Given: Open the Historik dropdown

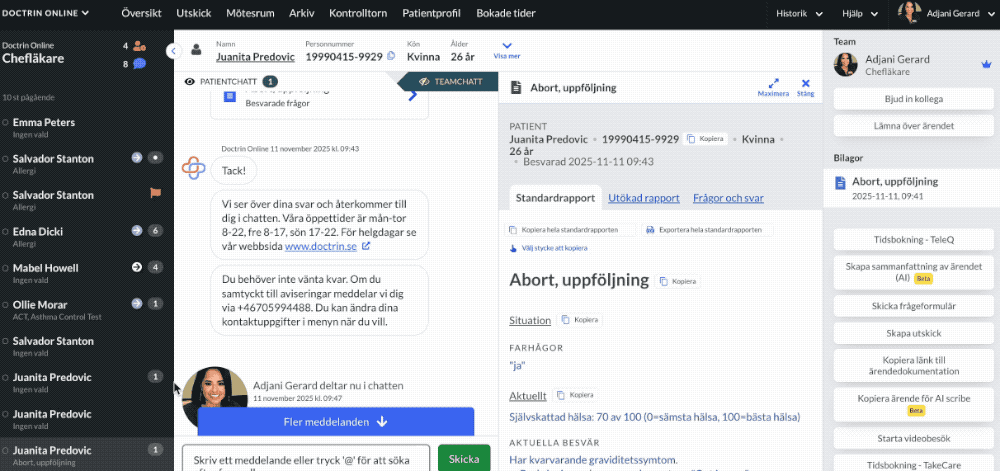Looking at the screenshot, I should tap(799, 13).
